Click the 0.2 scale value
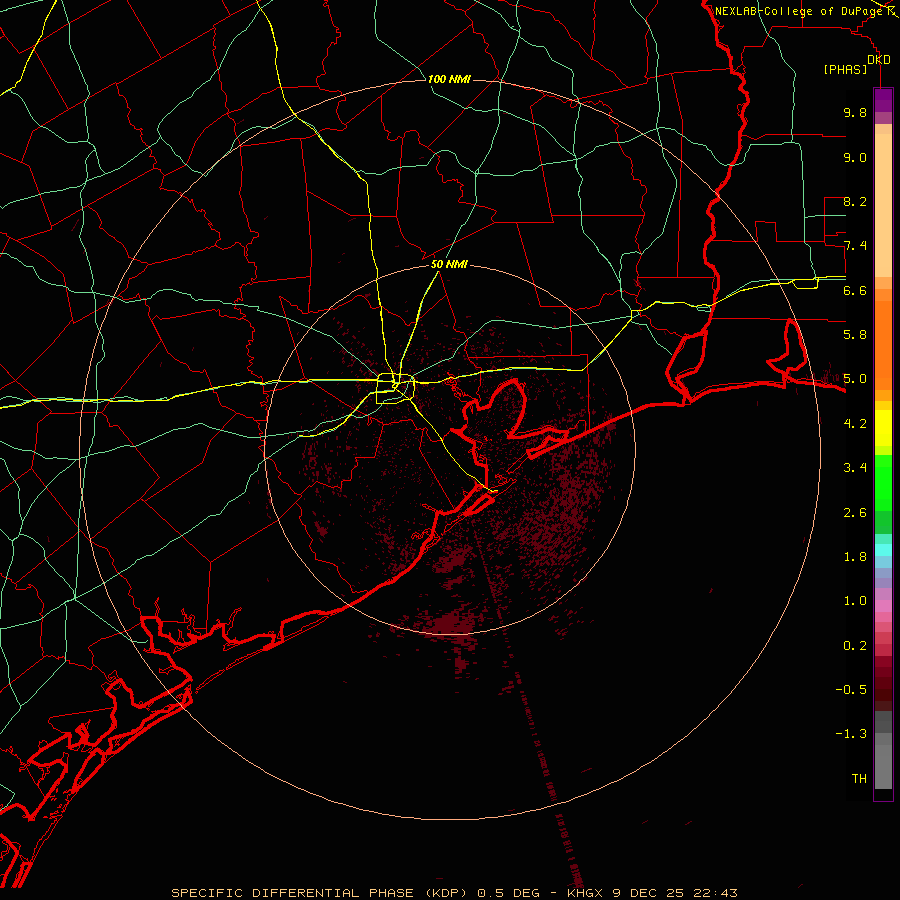The image size is (900, 900). [855, 645]
